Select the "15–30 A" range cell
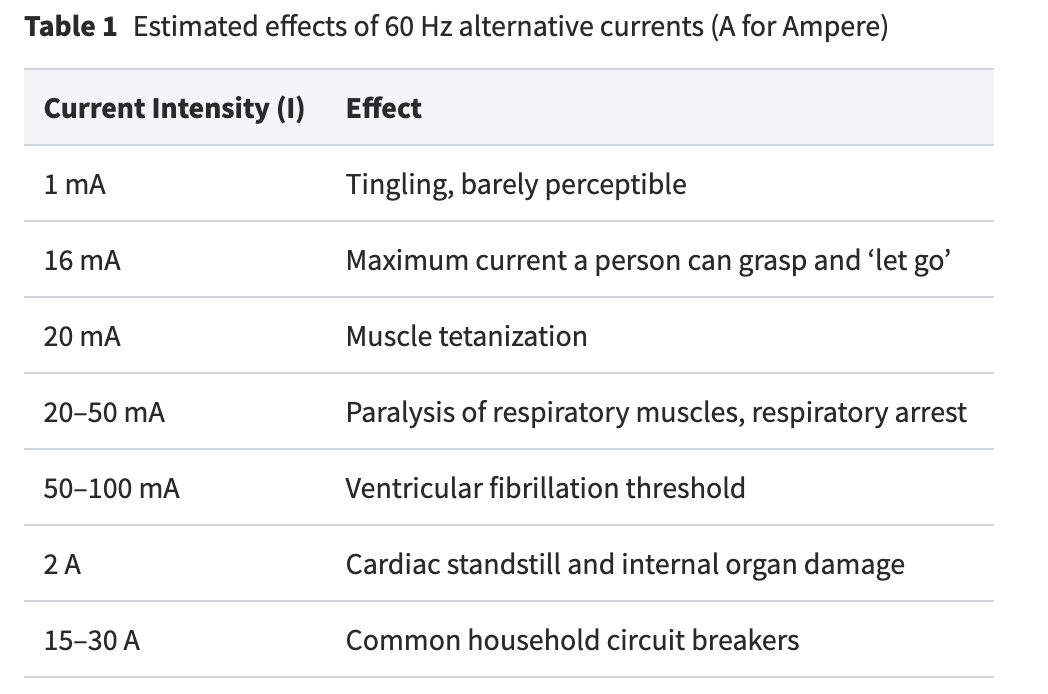This screenshot has width=1048, height=694. [92, 640]
